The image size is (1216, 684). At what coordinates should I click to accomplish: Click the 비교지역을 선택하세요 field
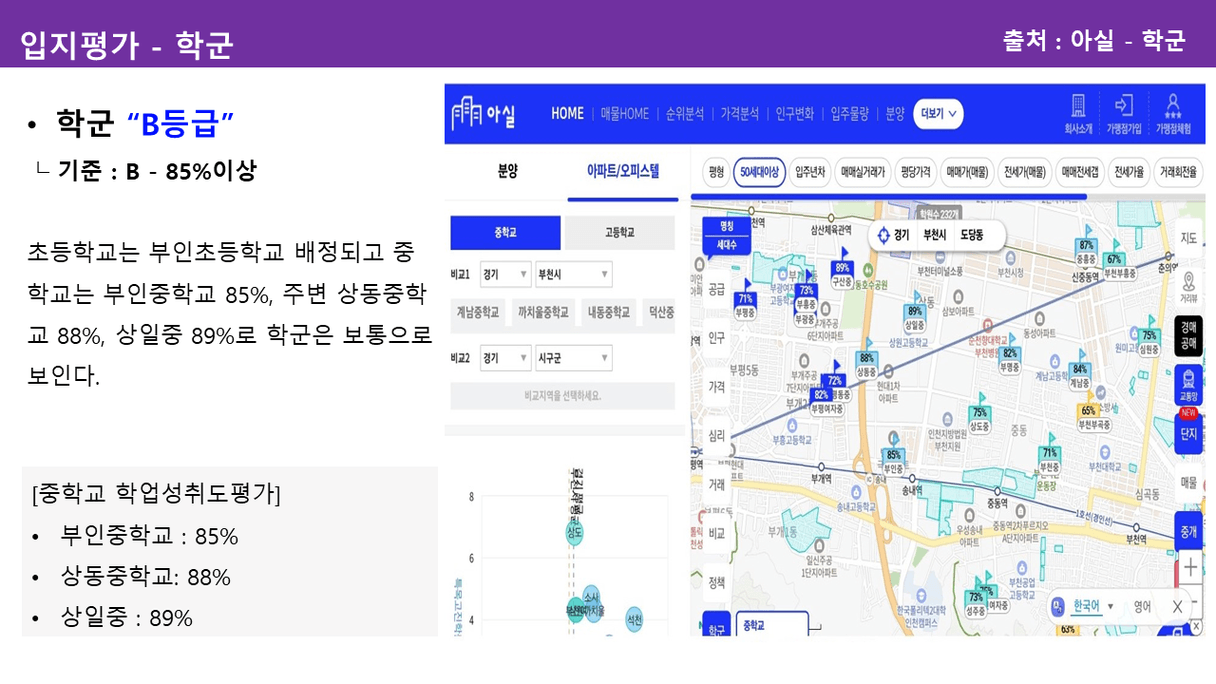[562, 395]
